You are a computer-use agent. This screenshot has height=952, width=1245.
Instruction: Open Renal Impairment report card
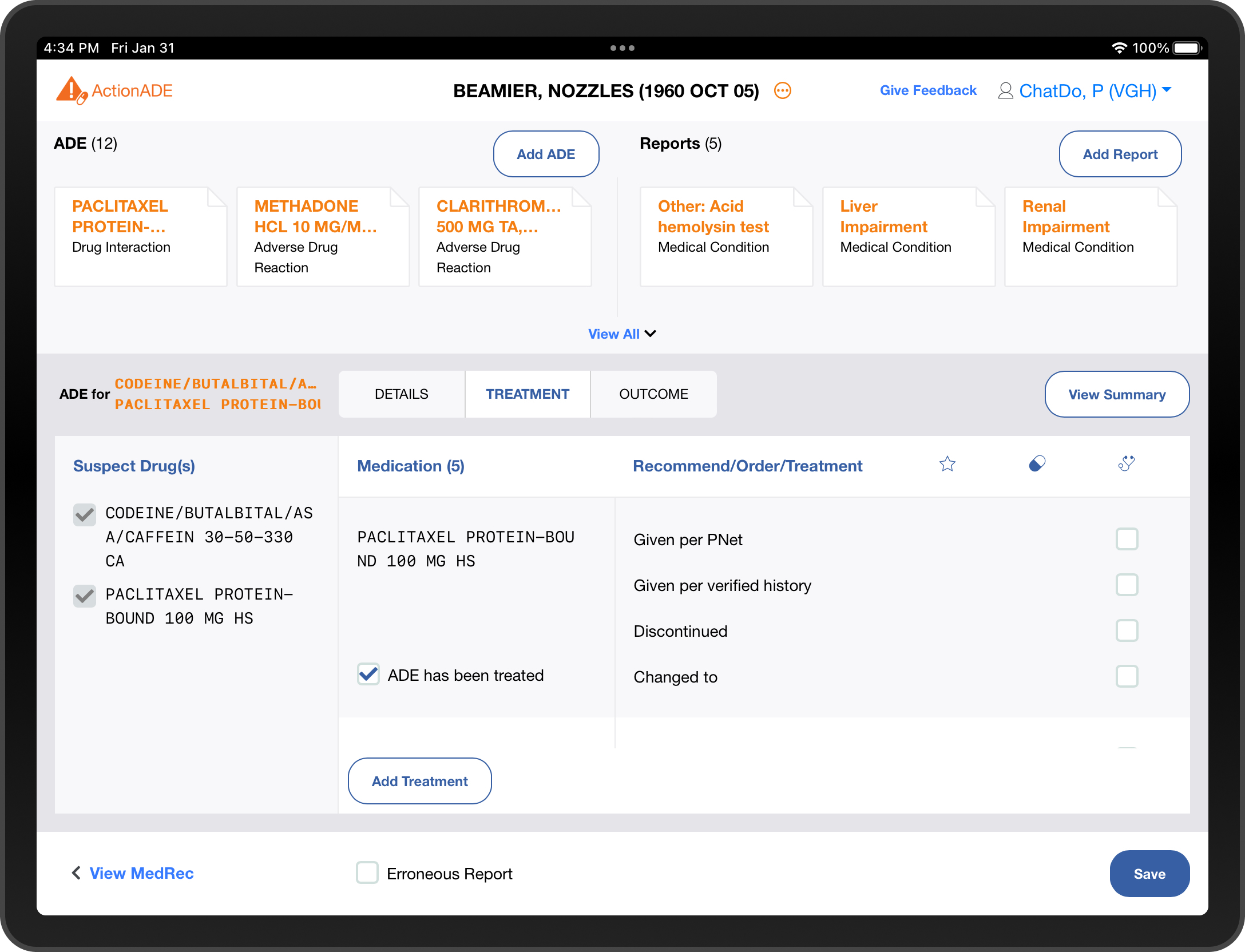pos(1091,237)
